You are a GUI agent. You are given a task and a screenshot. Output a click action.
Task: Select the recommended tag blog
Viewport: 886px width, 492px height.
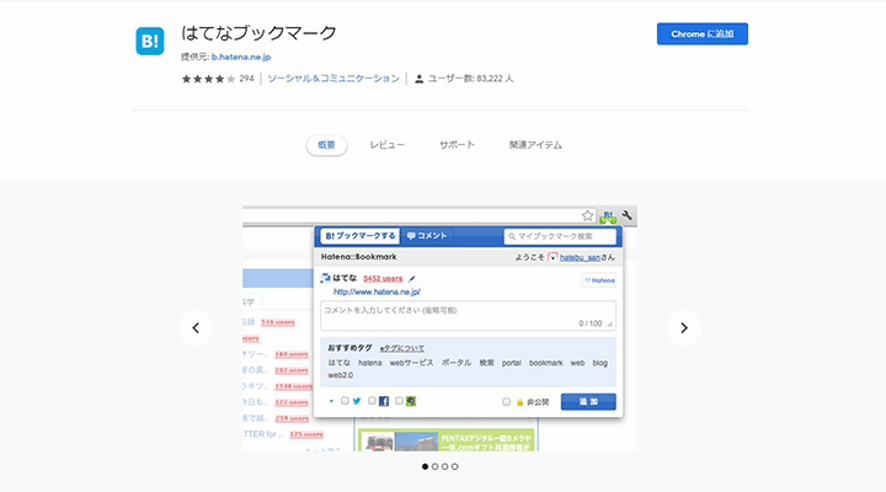pos(600,363)
